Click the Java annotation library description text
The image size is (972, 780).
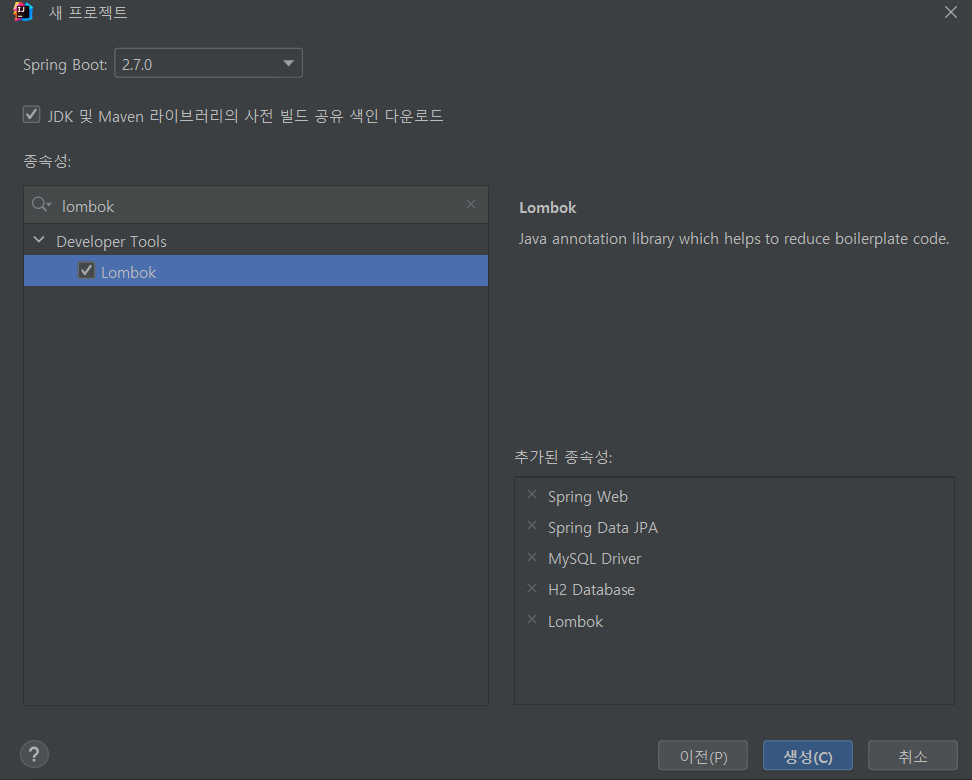734,239
